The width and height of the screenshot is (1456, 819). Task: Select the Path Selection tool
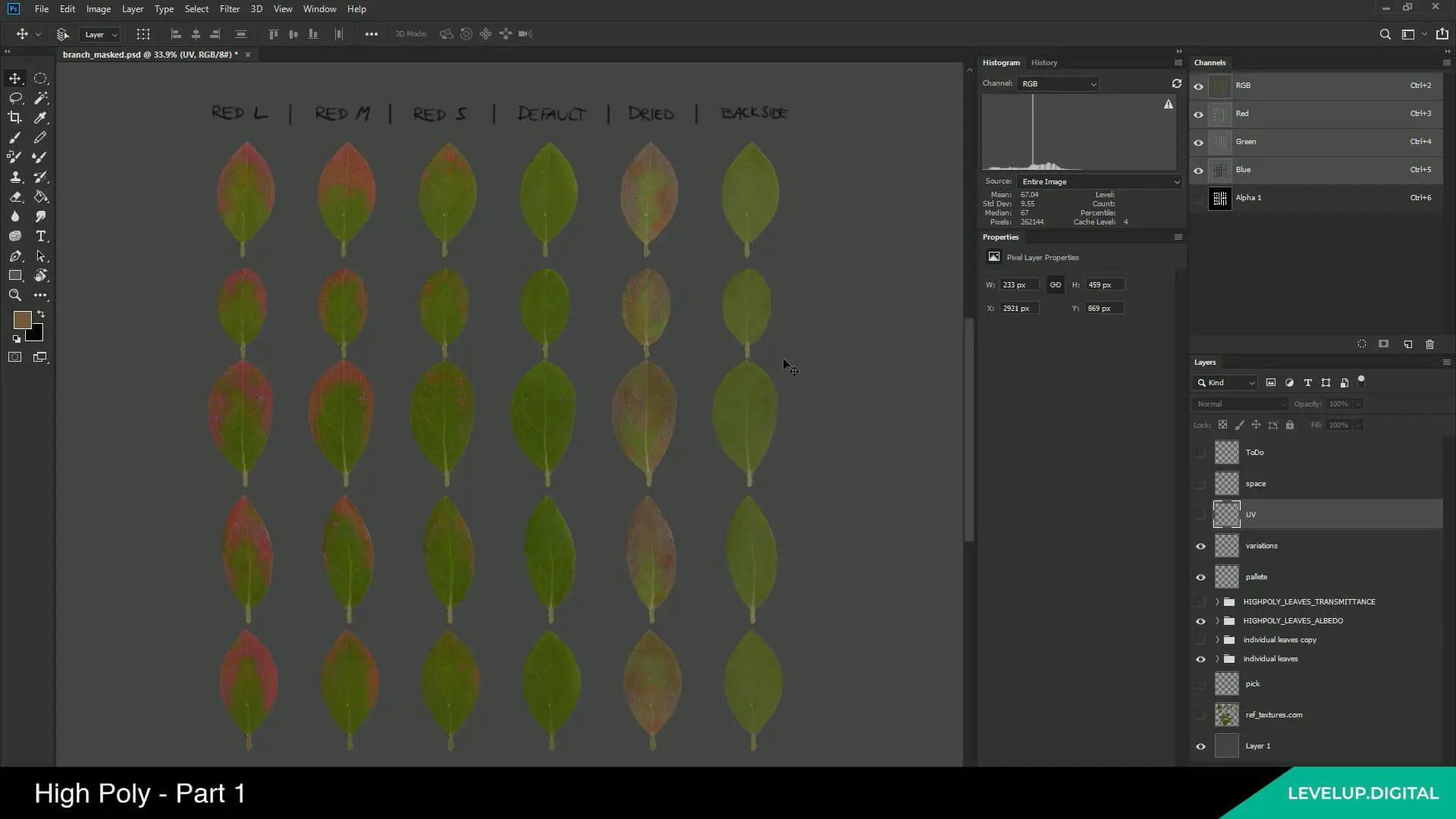pyautogui.click(x=41, y=256)
